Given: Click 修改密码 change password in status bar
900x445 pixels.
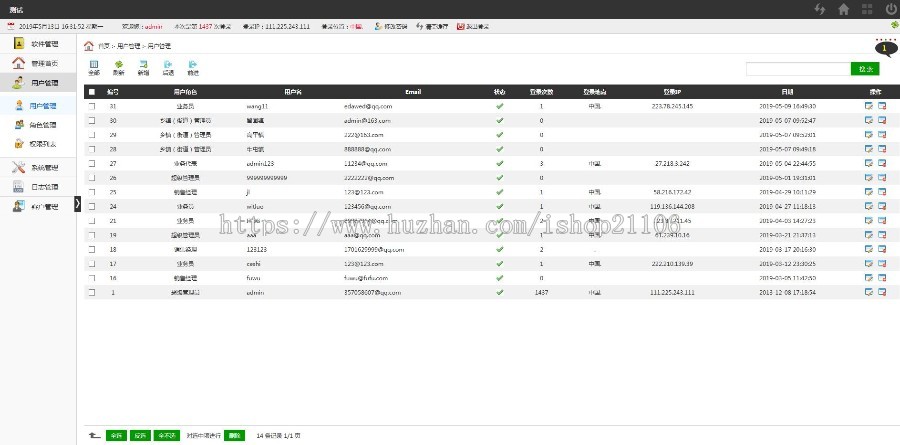Looking at the screenshot, I should [x=391, y=26].
